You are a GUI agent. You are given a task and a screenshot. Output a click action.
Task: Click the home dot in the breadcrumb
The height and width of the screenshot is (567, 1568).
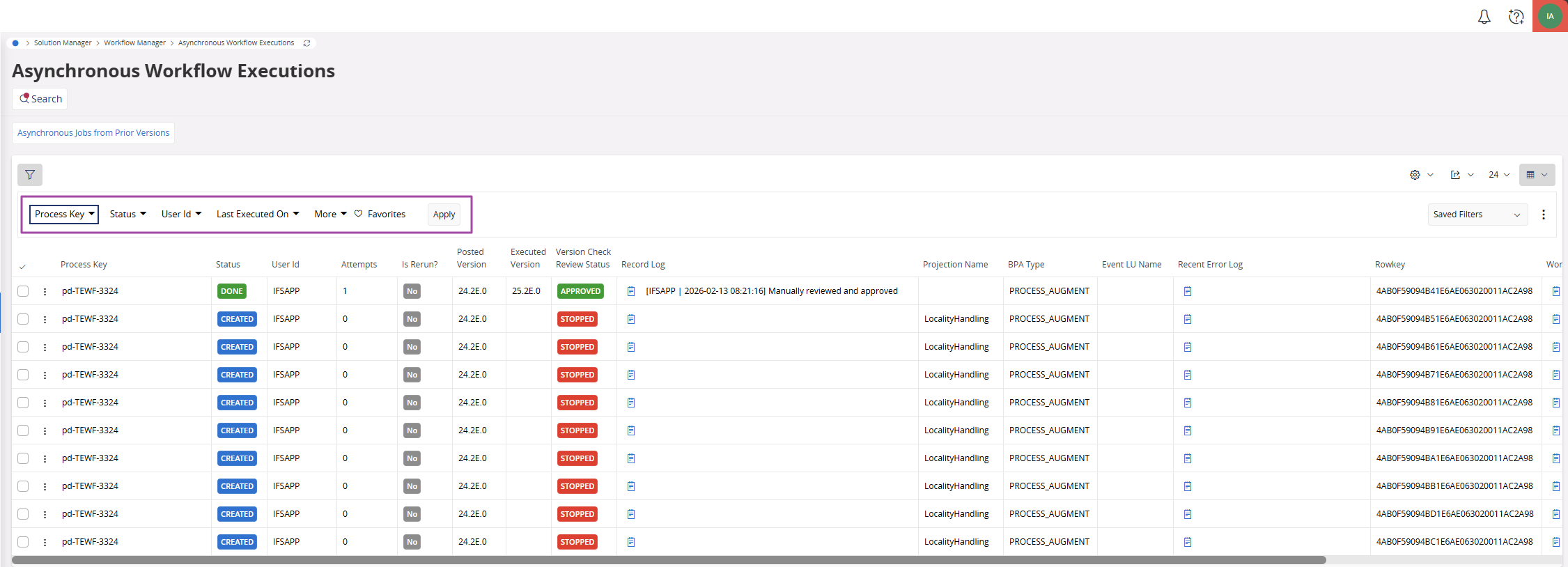tap(15, 43)
